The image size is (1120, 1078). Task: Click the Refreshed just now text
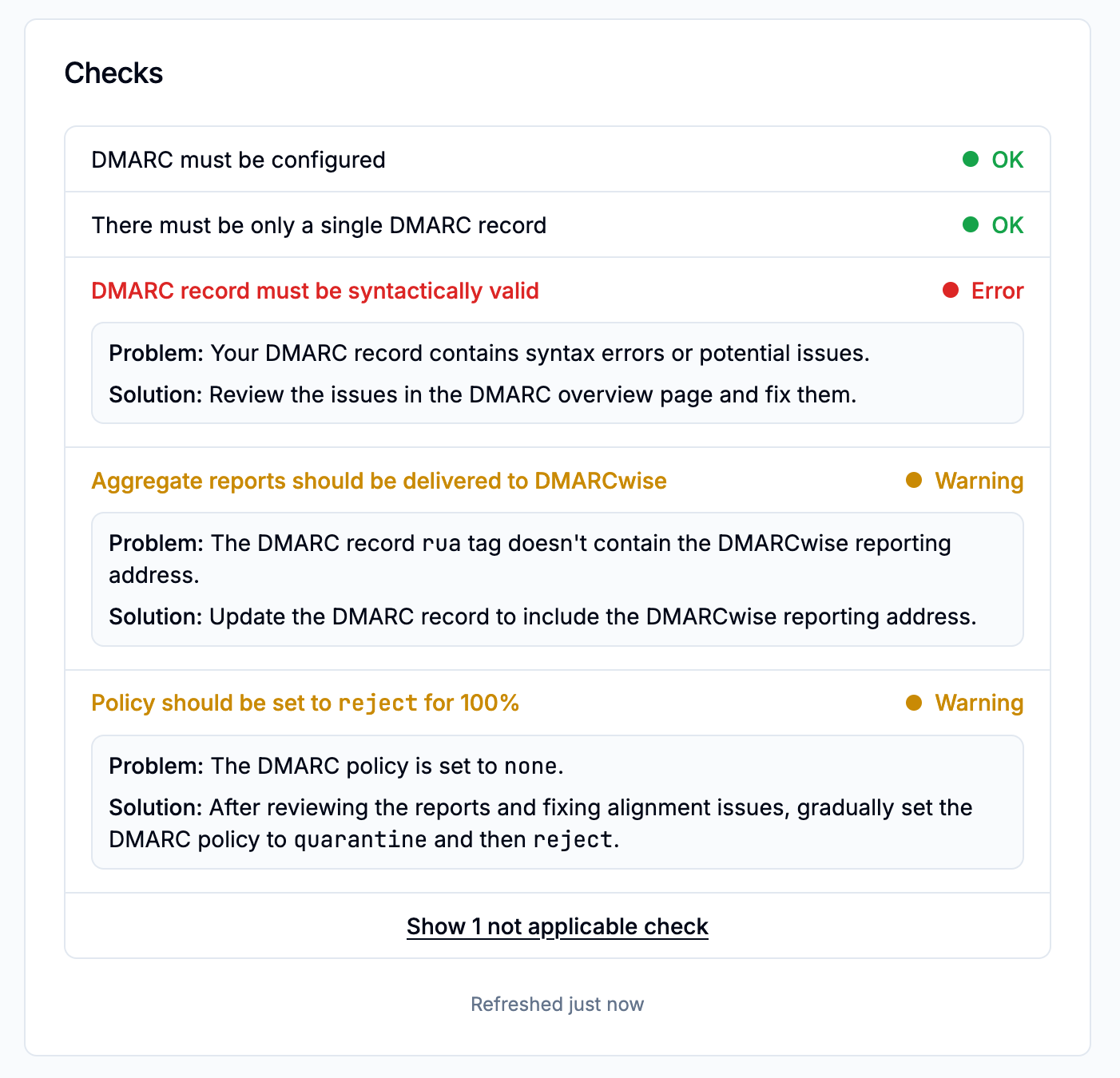pos(557,1004)
